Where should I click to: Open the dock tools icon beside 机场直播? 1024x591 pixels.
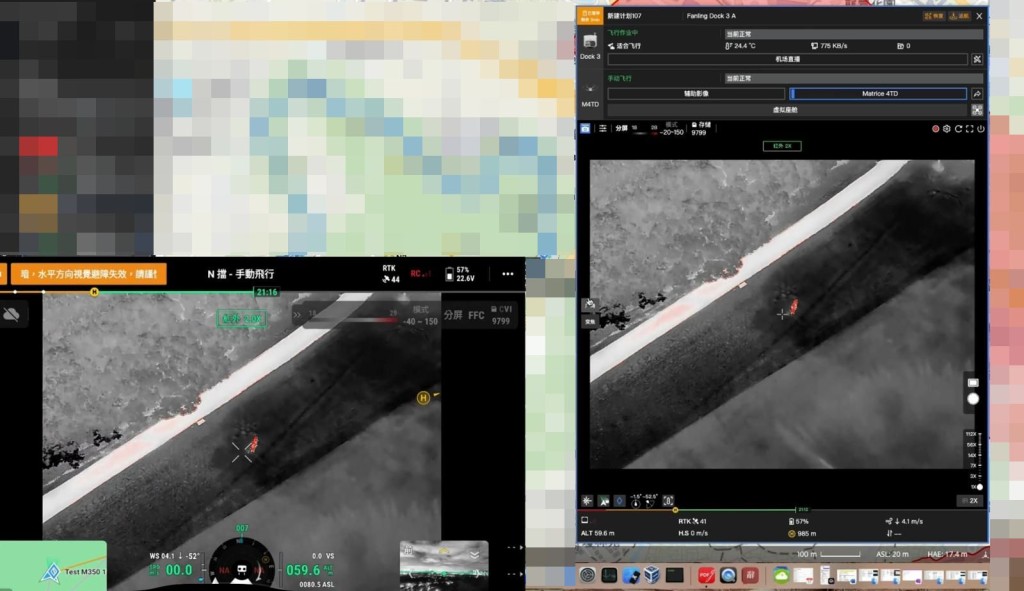[x=977, y=59]
